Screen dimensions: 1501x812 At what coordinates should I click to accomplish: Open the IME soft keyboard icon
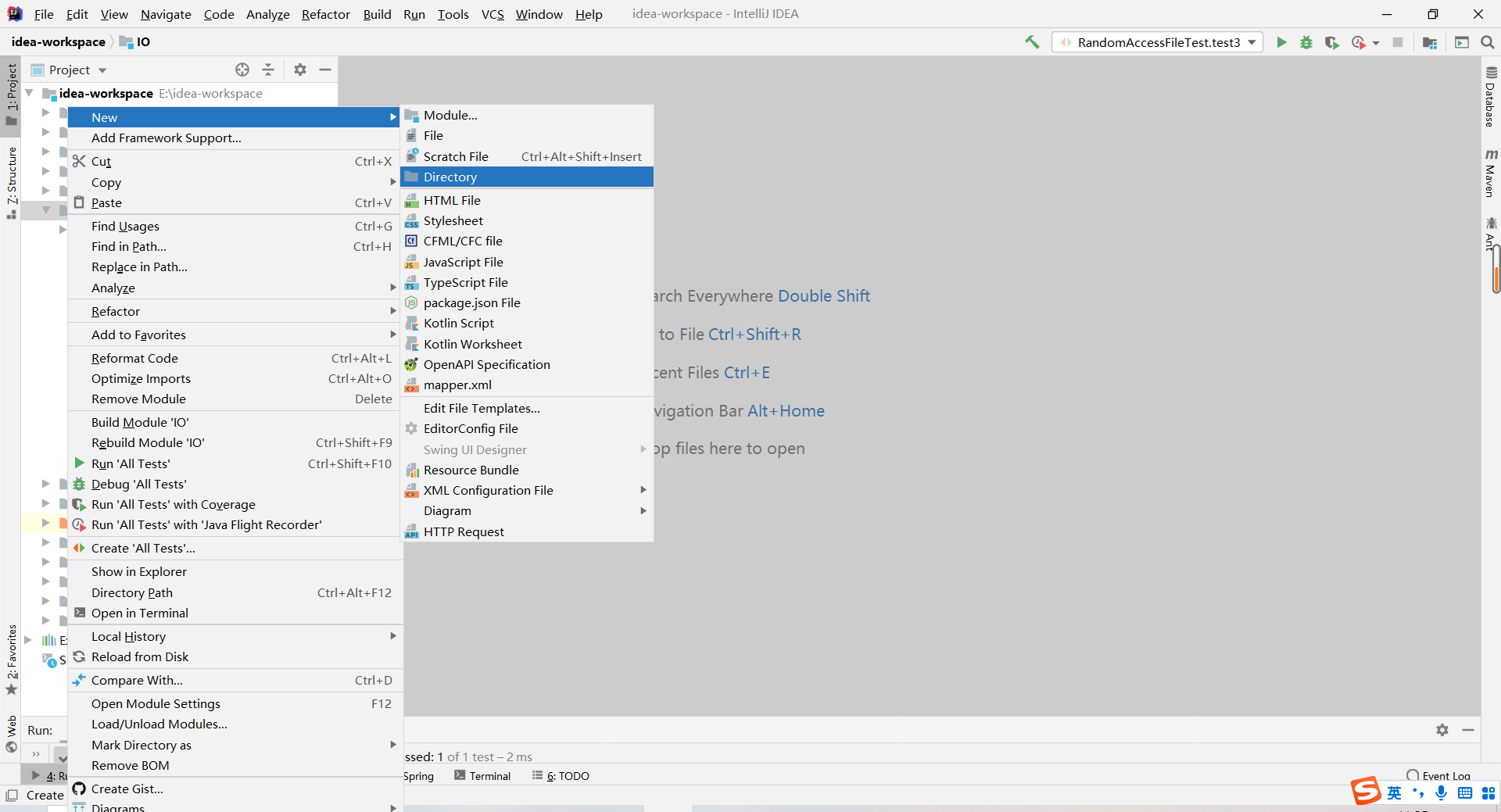point(1465,793)
